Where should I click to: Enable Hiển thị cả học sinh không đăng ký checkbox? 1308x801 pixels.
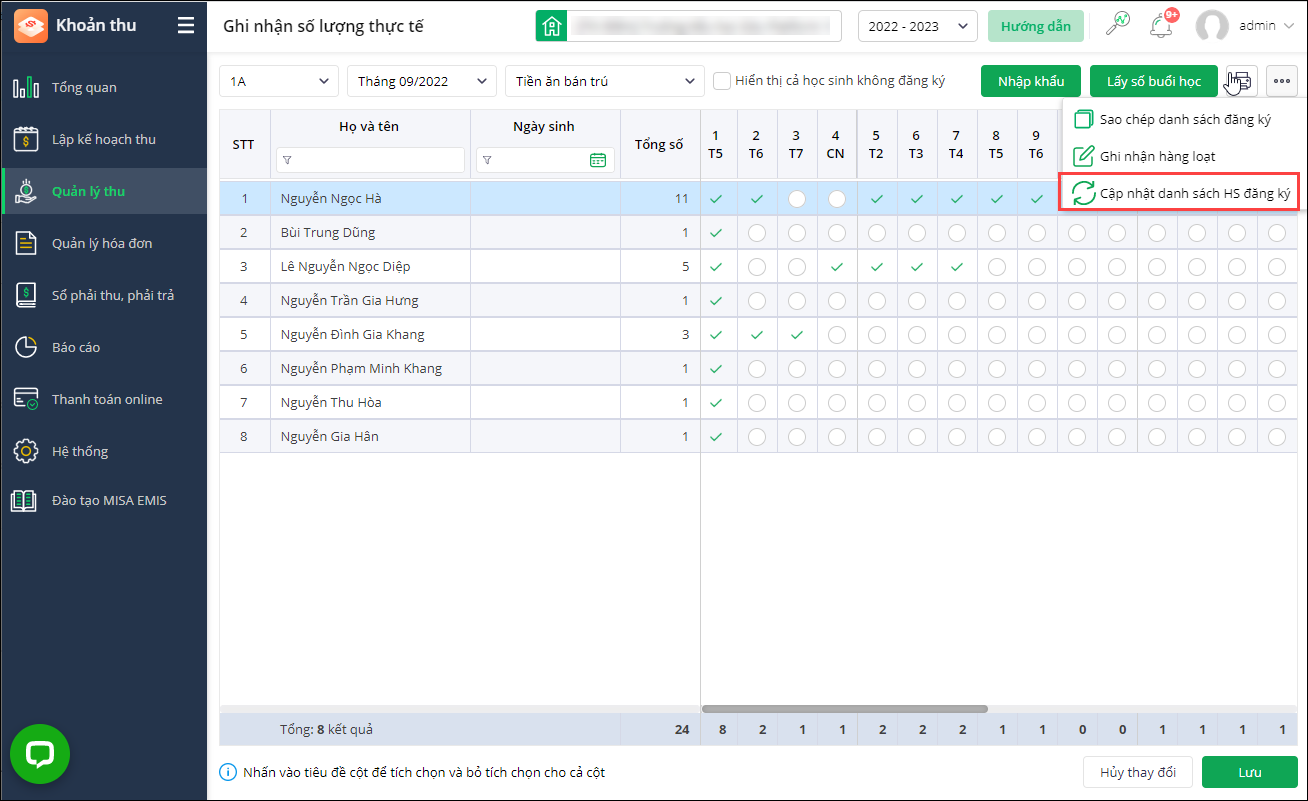point(721,81)
